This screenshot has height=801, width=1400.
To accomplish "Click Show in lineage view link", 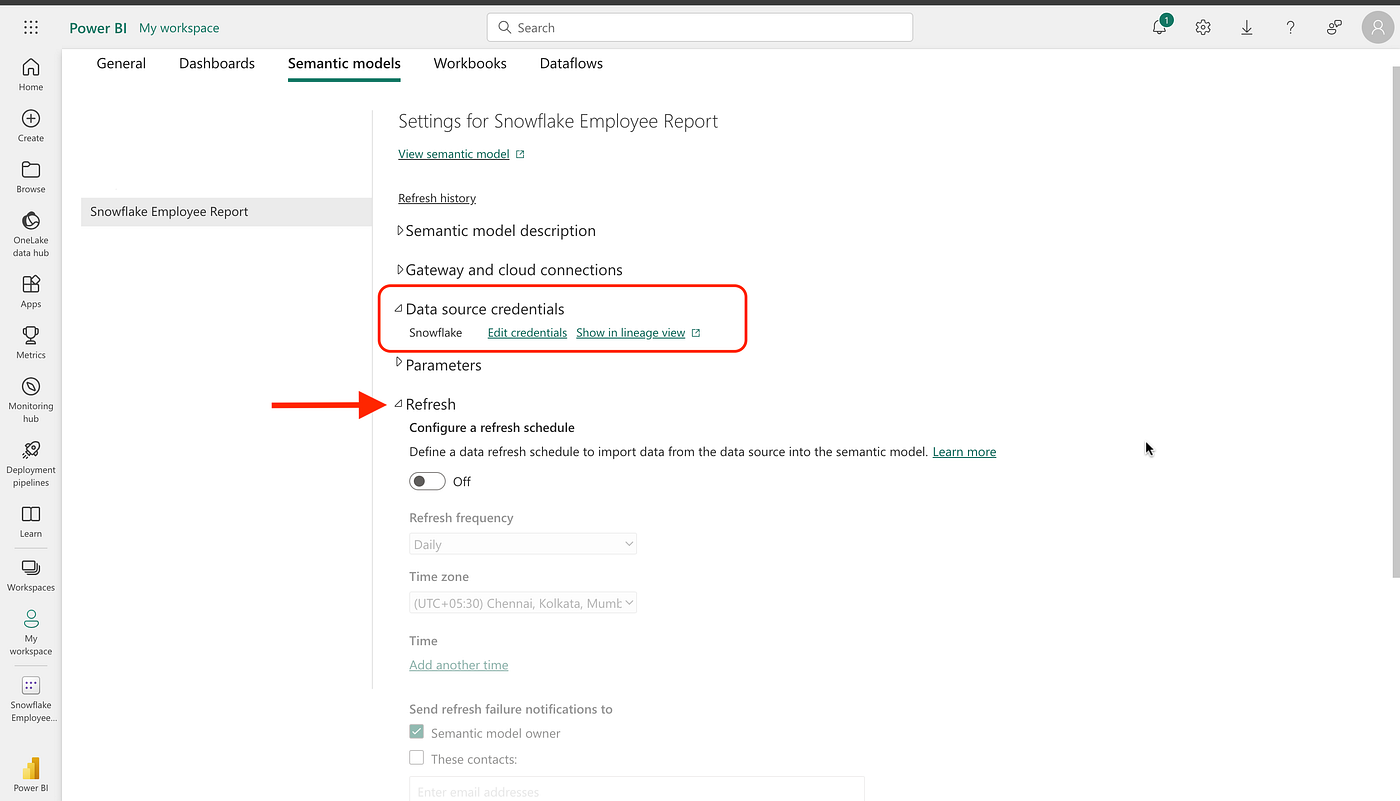I will [631, 333].
